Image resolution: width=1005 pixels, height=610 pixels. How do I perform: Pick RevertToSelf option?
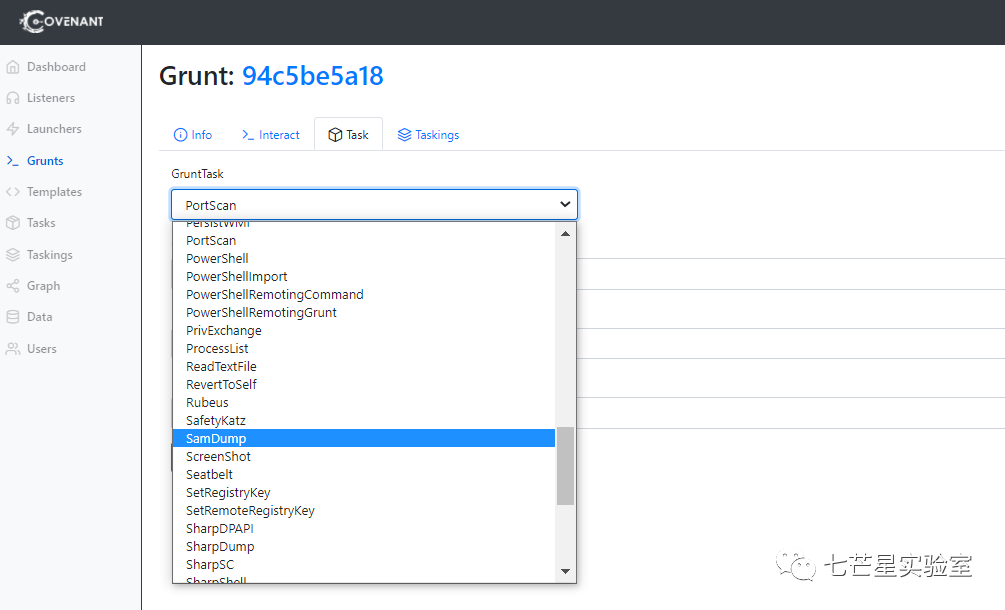363,384
